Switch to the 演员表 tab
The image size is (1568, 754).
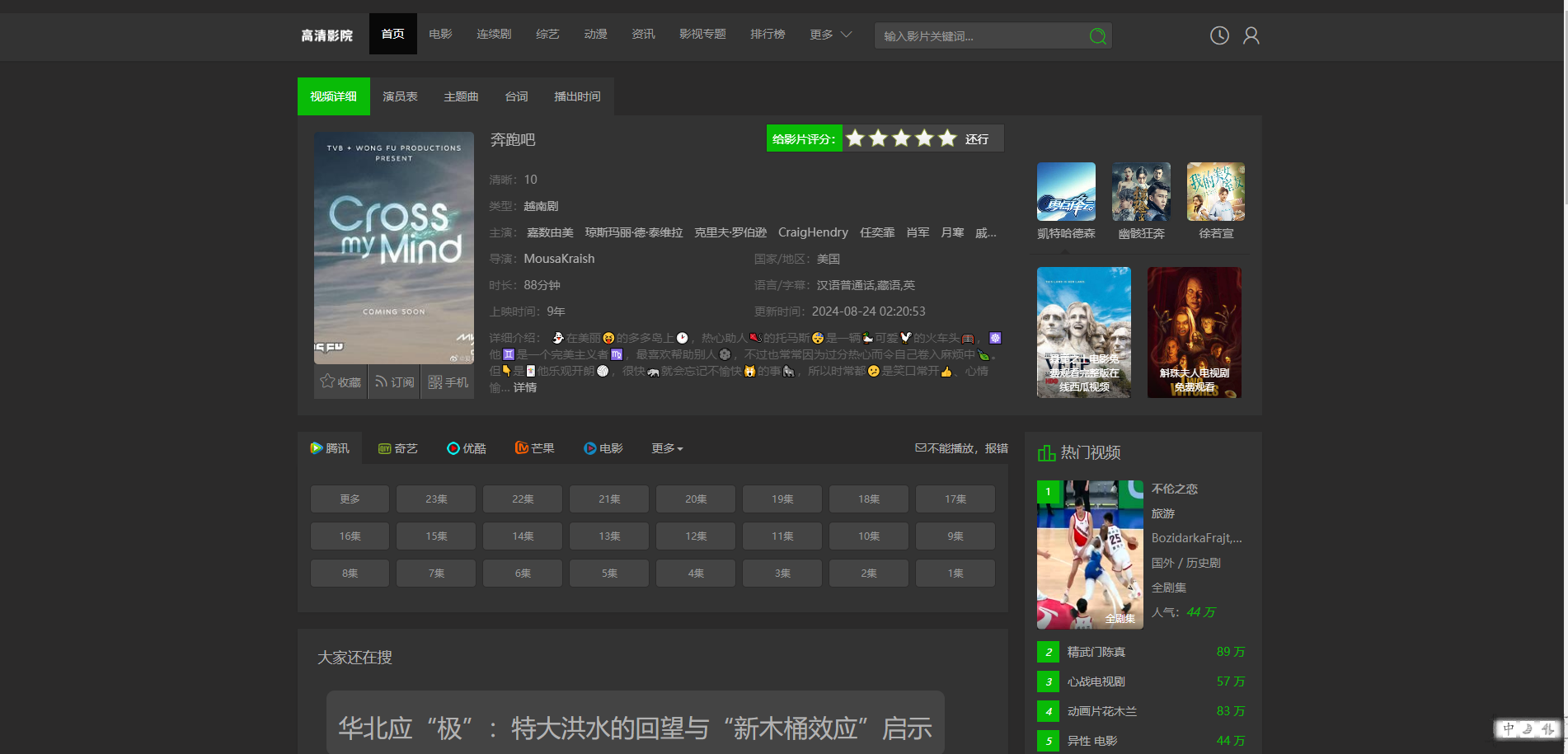click(400, 96)
